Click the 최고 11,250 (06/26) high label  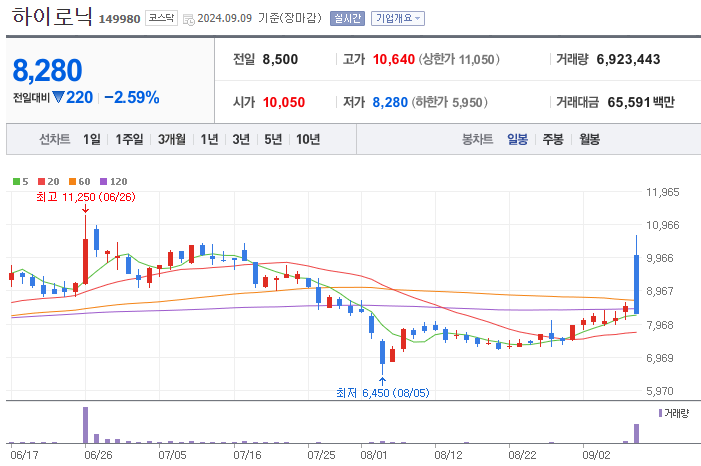click(x=85, y=197)
